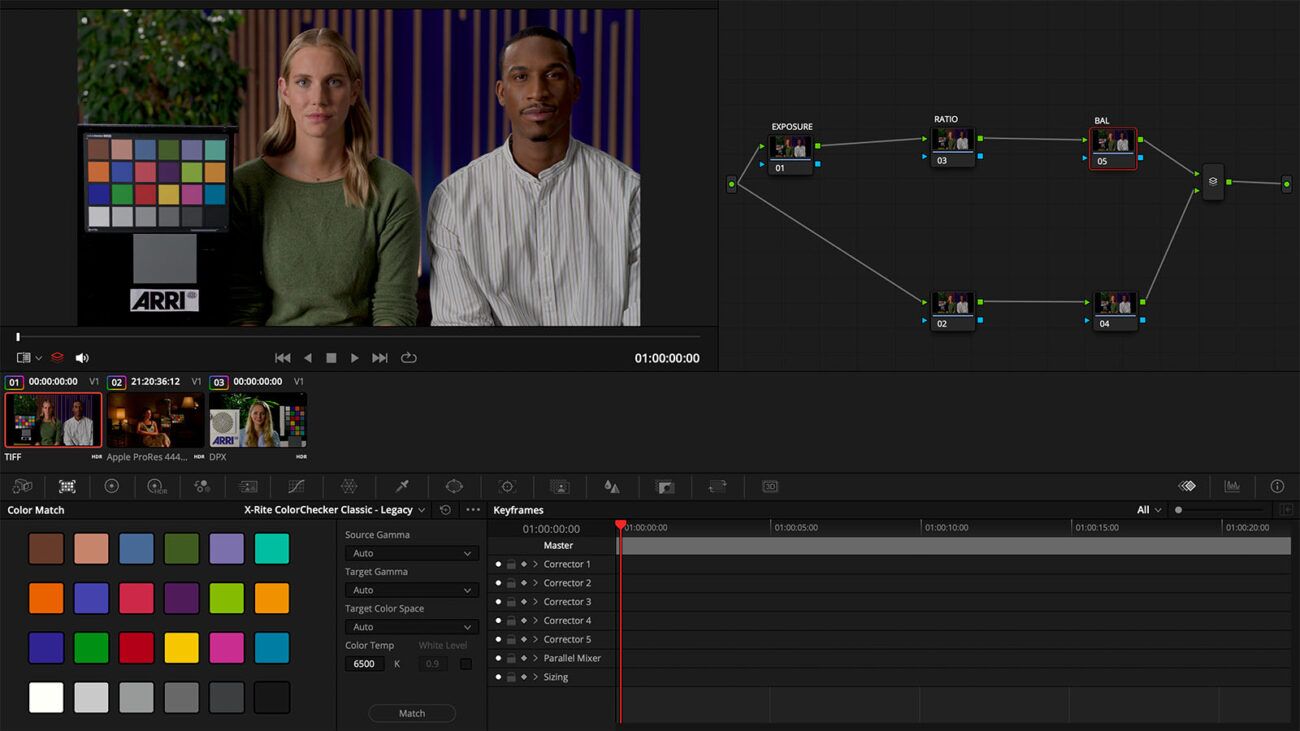
Task: Expand the Corrector 1 keyframe track
Action: point(533,564)
